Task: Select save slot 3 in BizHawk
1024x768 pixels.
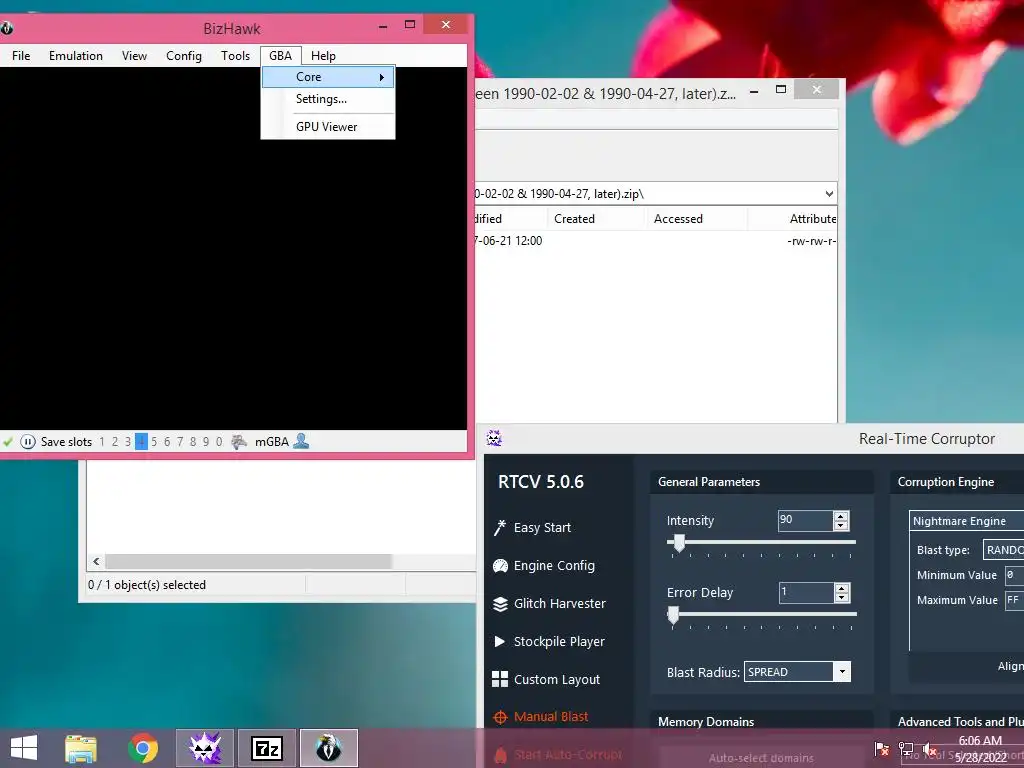Action: pyautogui.click(x=128, y=441)
